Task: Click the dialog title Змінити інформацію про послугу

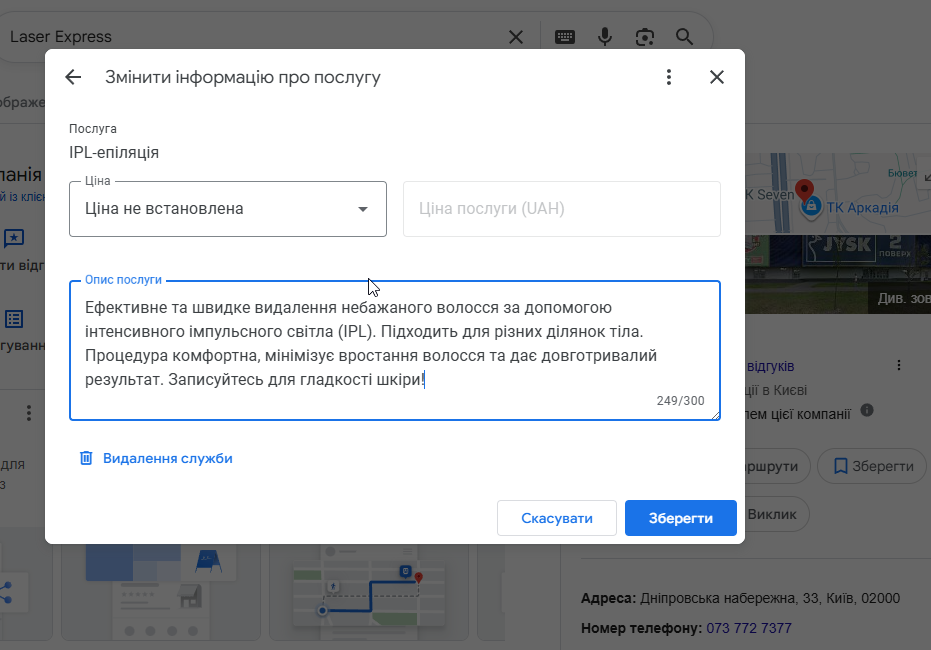Action: pyautogui.click(x=243, y=78)
